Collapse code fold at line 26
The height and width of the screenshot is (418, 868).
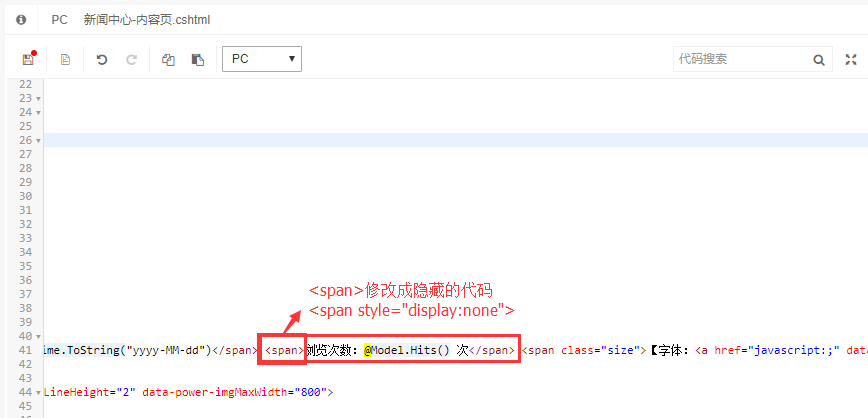tap(38, 141)
